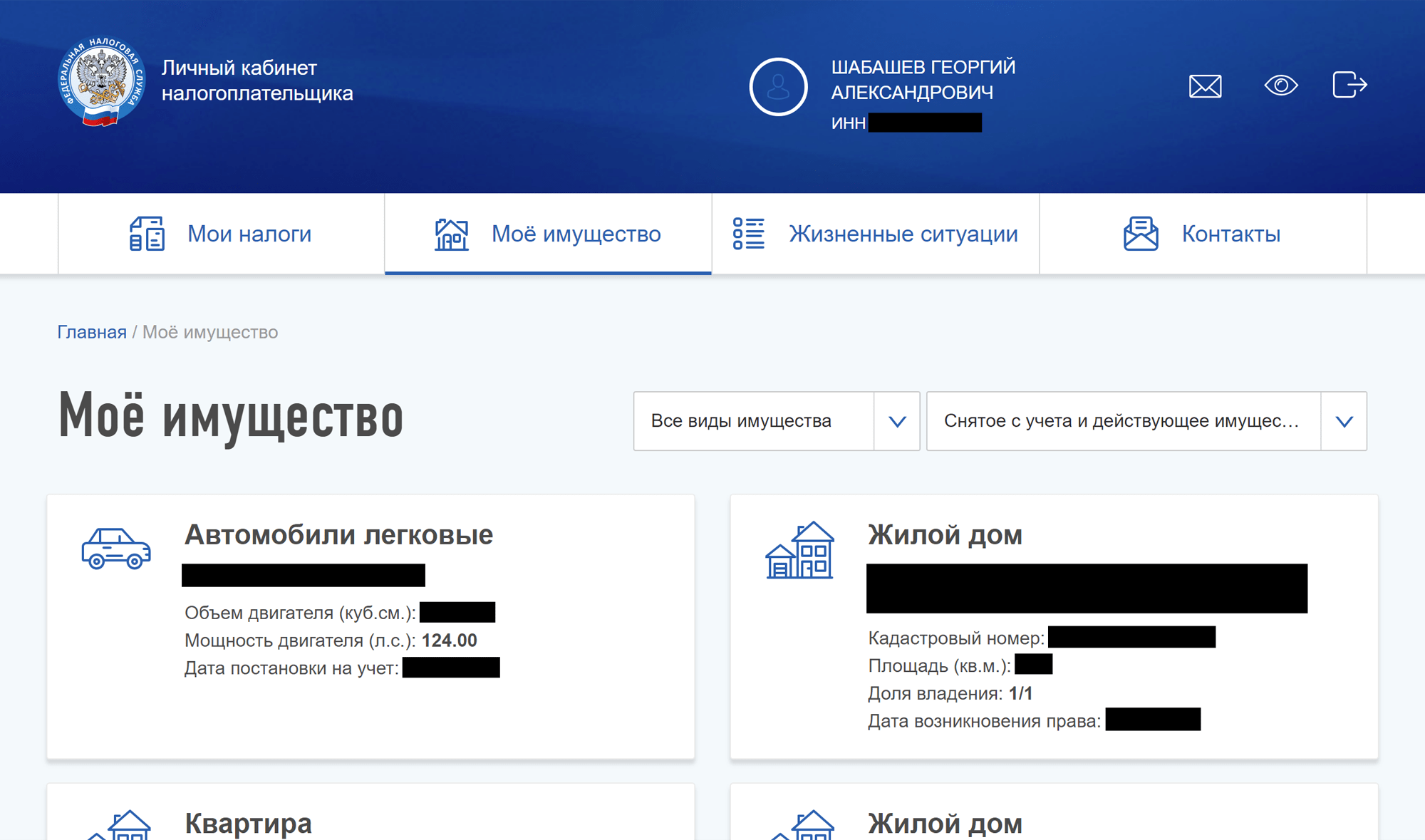The image size is (1425, 840).
Task: Click Кадастровый номер label
Action: click(956, 638)
